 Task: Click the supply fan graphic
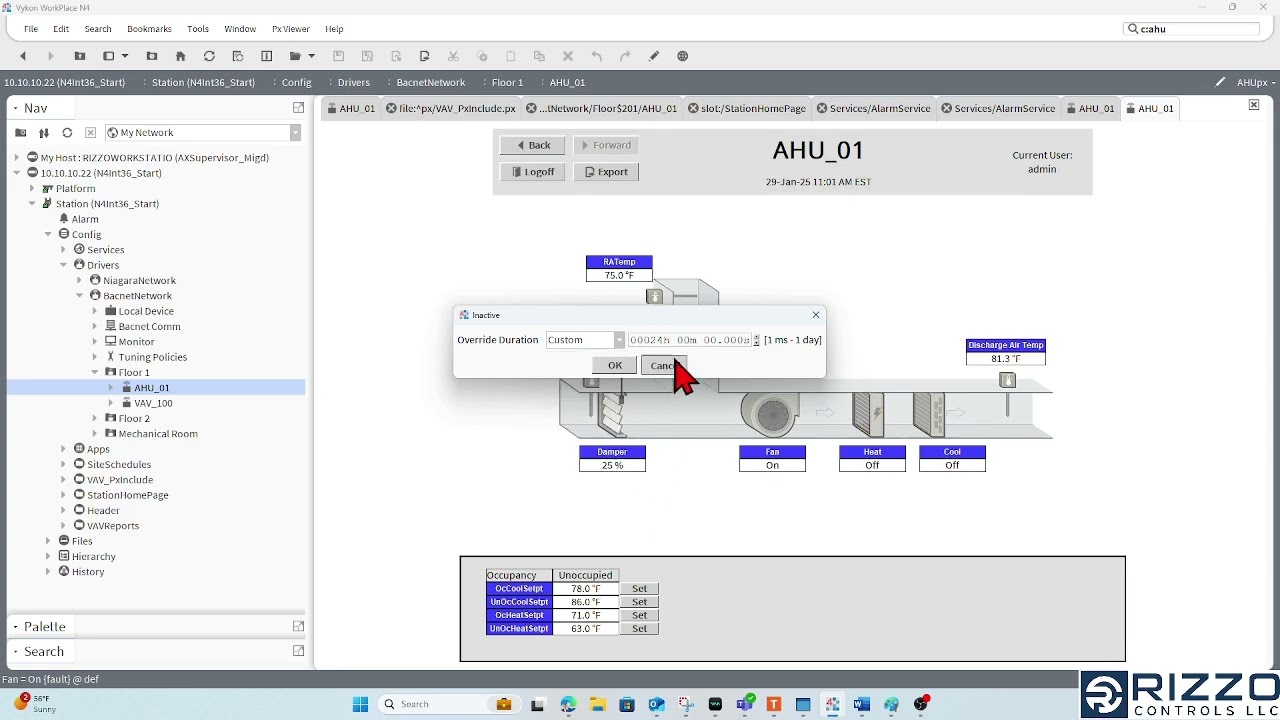tap(771, 414)
